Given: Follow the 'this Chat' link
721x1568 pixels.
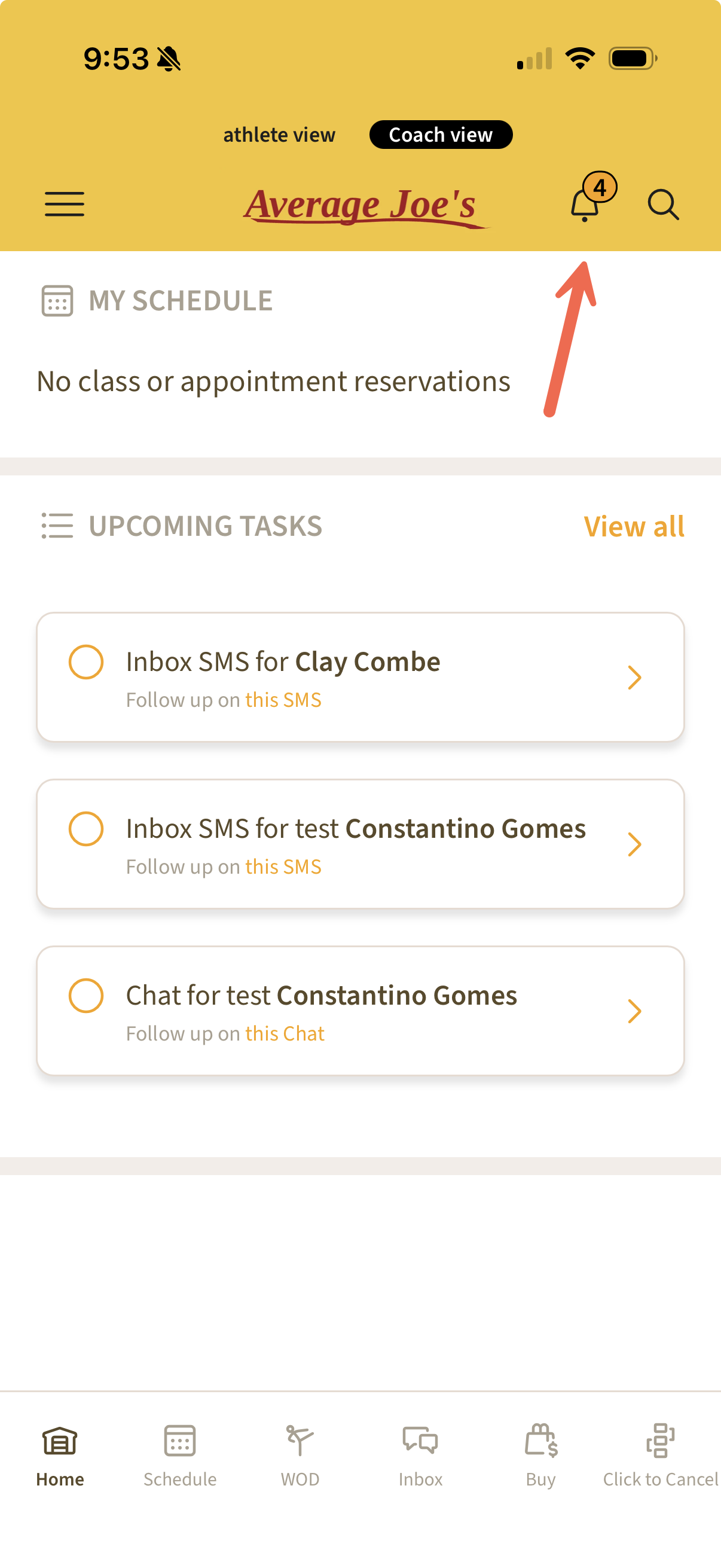Looking at the screenshot, I should click(285, 1033).
